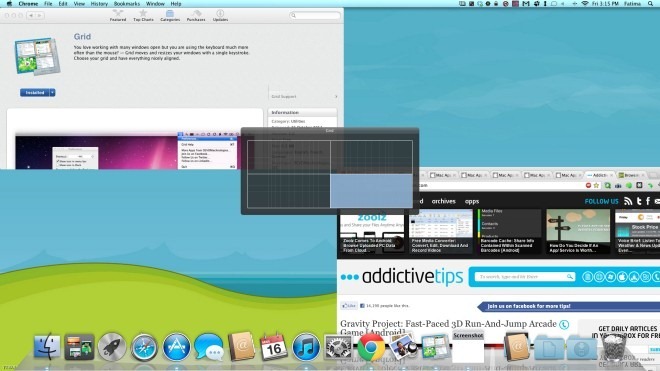Click Join us on facebook banner
660x371 pixels.
click(568, 306)
